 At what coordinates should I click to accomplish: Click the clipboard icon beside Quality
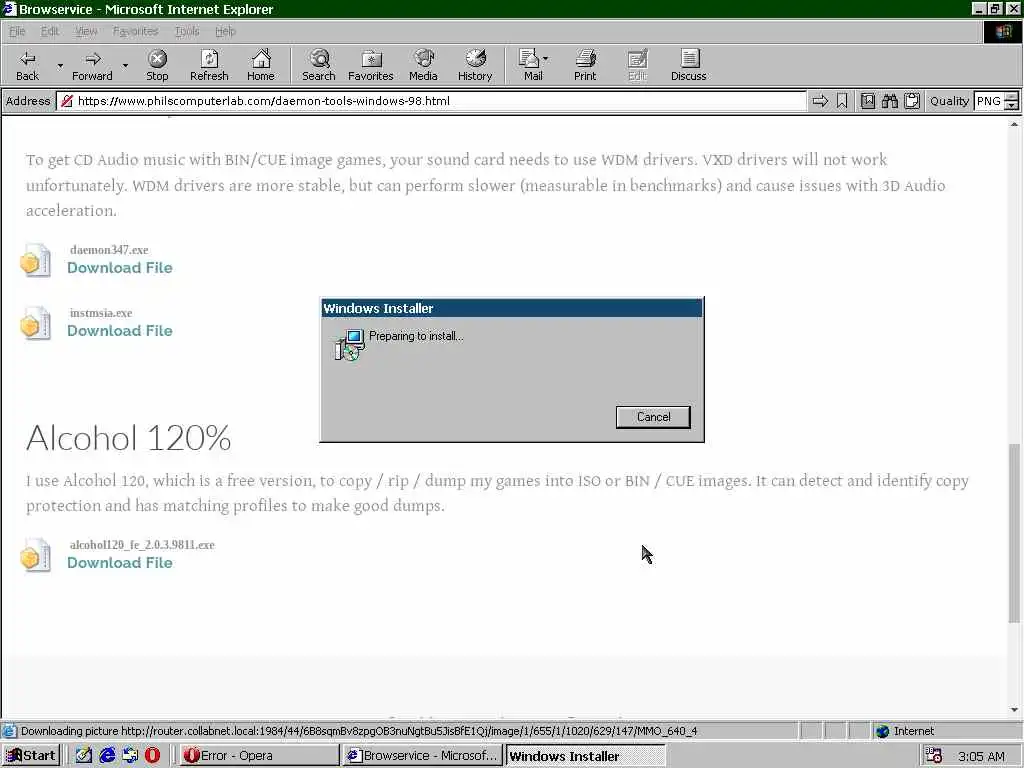[912, 101]
